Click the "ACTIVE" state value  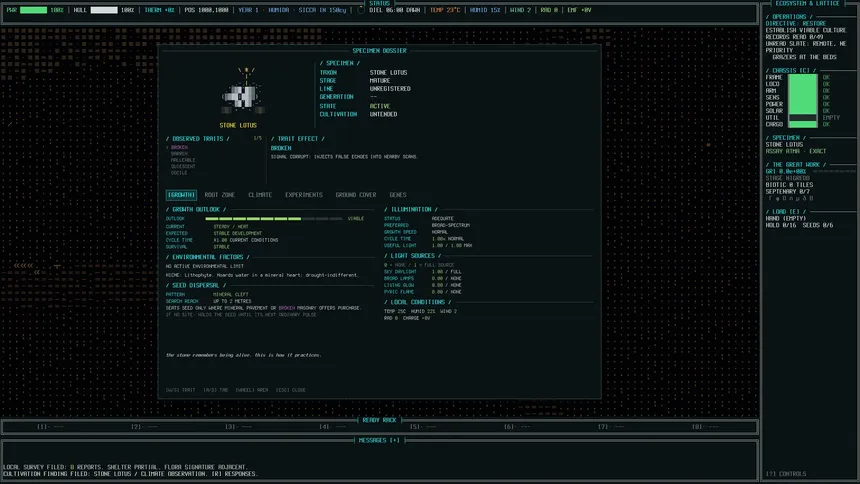coord(380,106)
